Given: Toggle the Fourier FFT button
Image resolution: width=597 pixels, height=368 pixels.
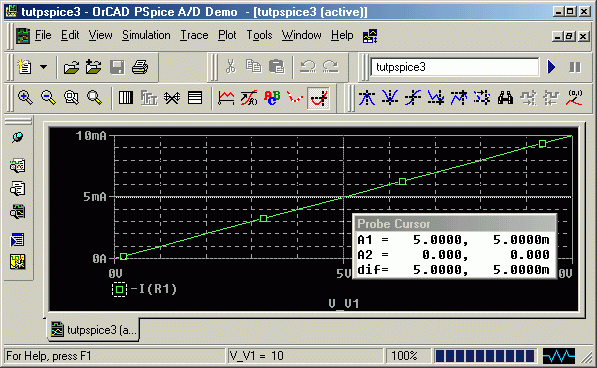Looking at the screenshot, I should (149, 98).
